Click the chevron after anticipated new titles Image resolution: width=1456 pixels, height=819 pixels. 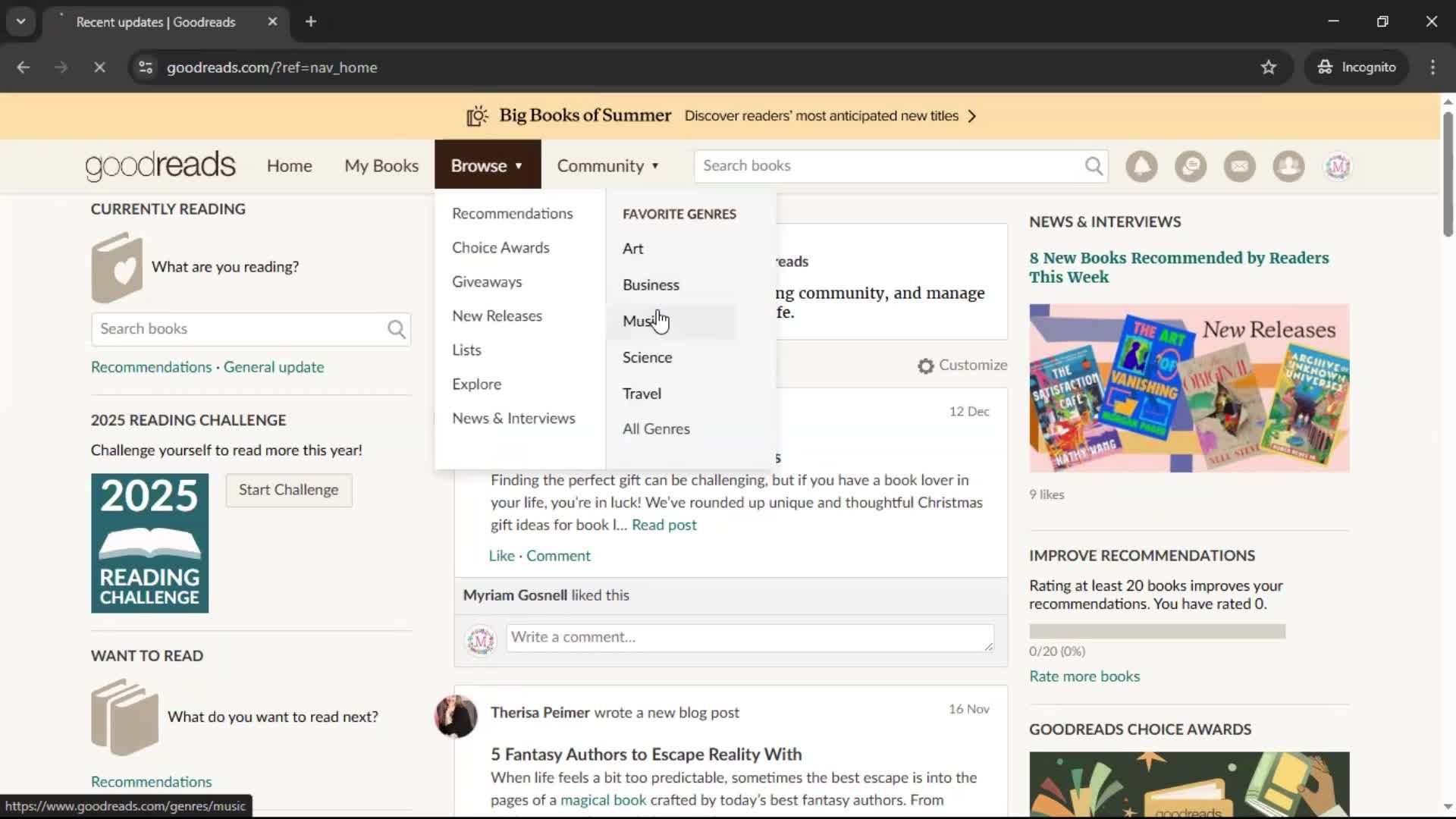tap(972, 116)
